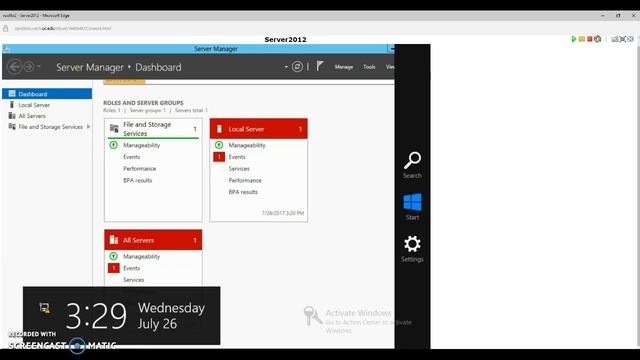Click Services in the All Servers tile

(133, 280)
